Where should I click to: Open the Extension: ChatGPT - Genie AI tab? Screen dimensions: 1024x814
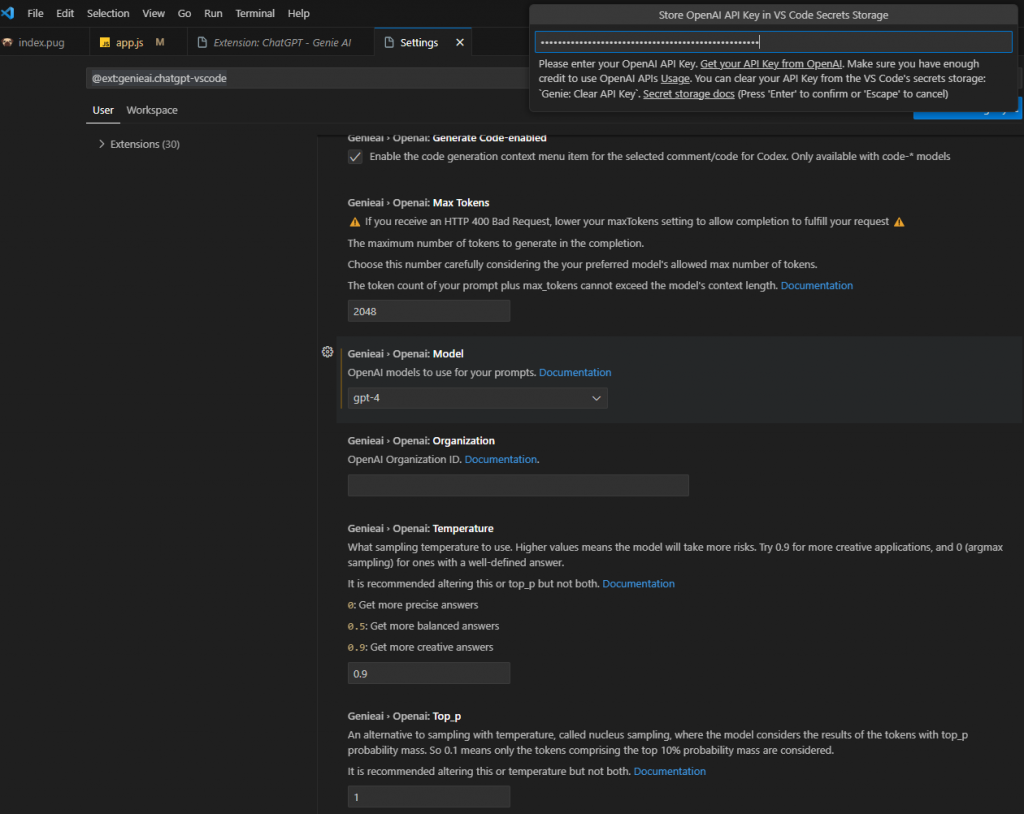[281, 42]
